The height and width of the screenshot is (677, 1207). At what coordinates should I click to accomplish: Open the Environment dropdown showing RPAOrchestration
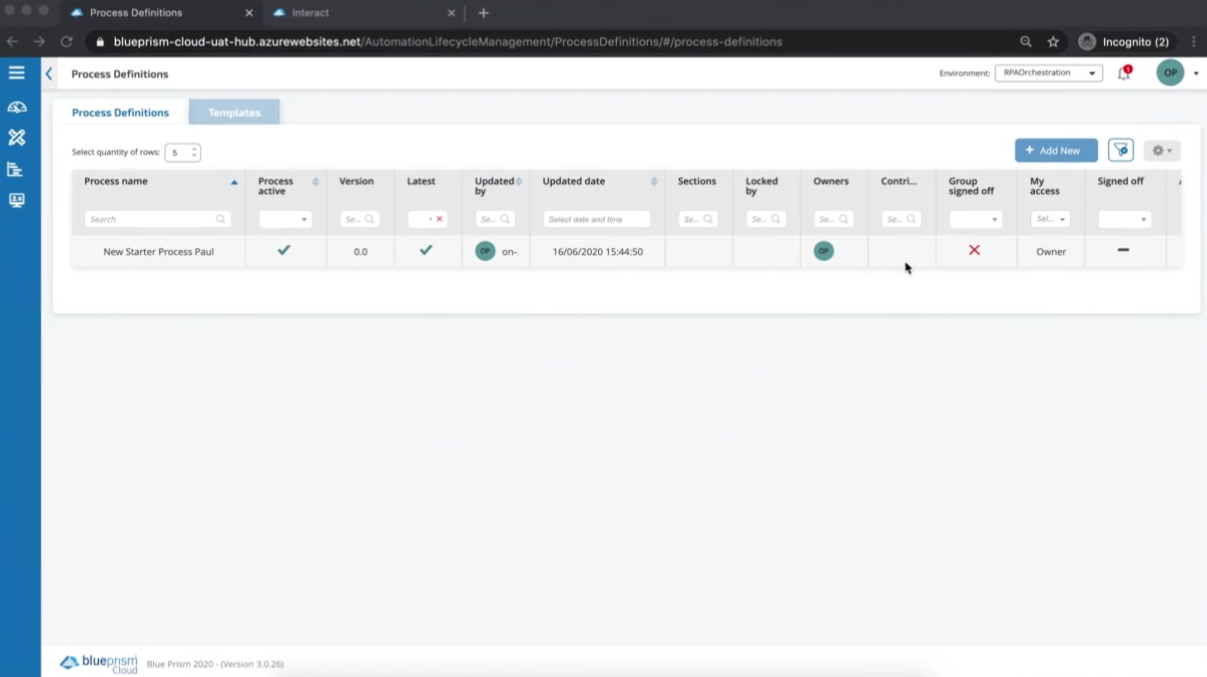pyautogui.click(x=1048, y=72)
